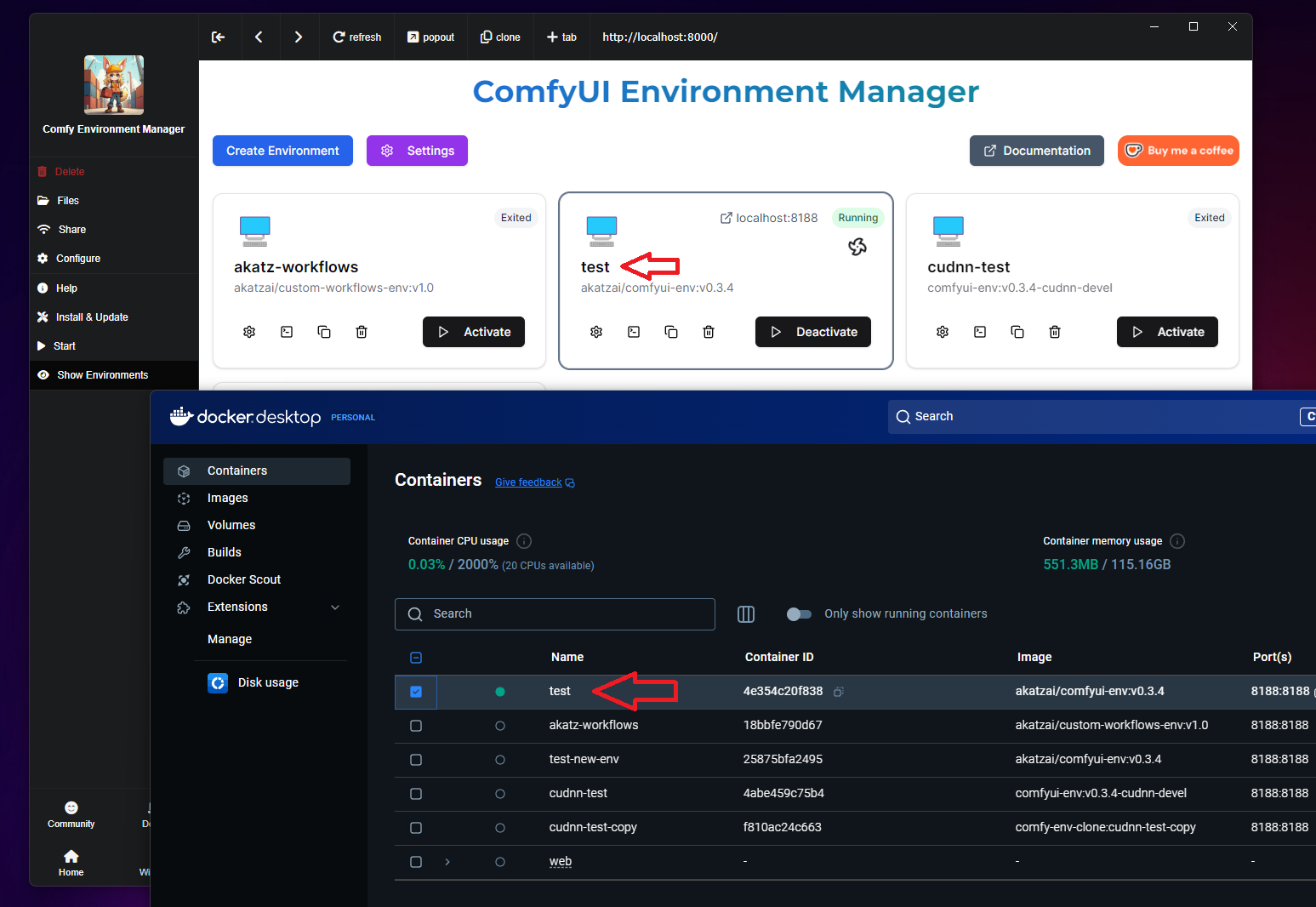Open column chooser icon in Docker Containers
This screenshot has height=907, width=1316.
pos(746,614)
